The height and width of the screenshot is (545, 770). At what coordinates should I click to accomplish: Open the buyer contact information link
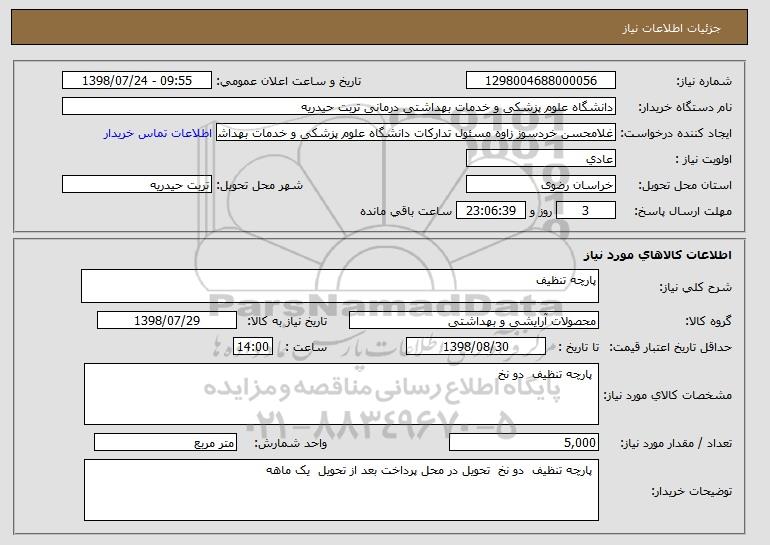point(158,133)
